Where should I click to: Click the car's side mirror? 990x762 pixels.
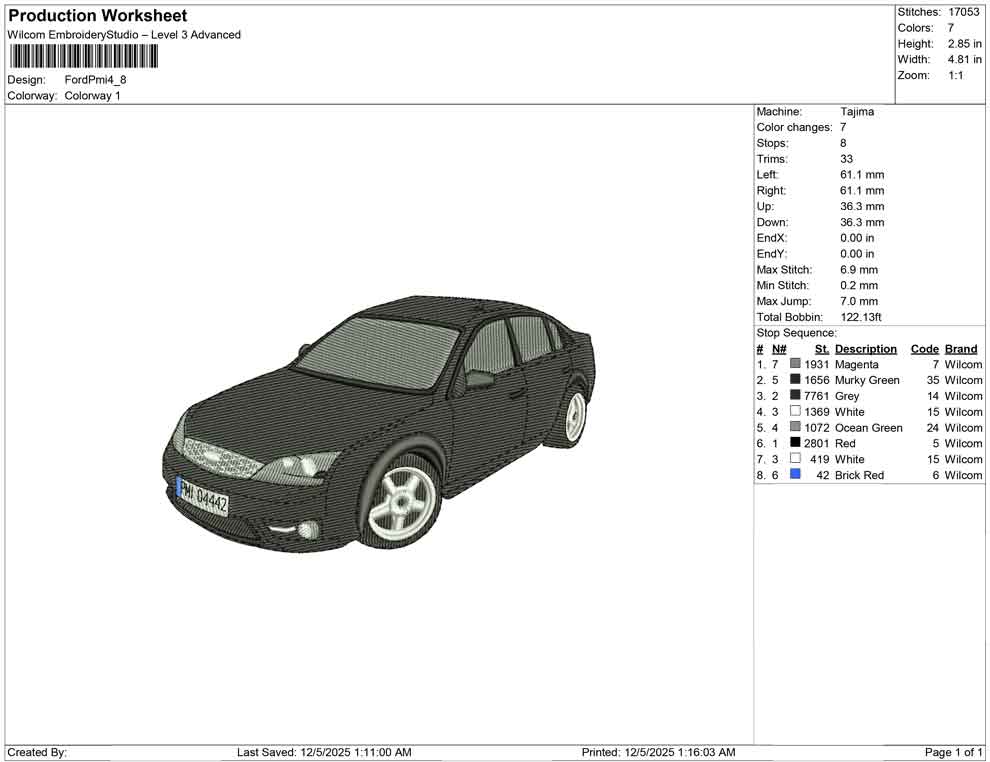point(480,379)
